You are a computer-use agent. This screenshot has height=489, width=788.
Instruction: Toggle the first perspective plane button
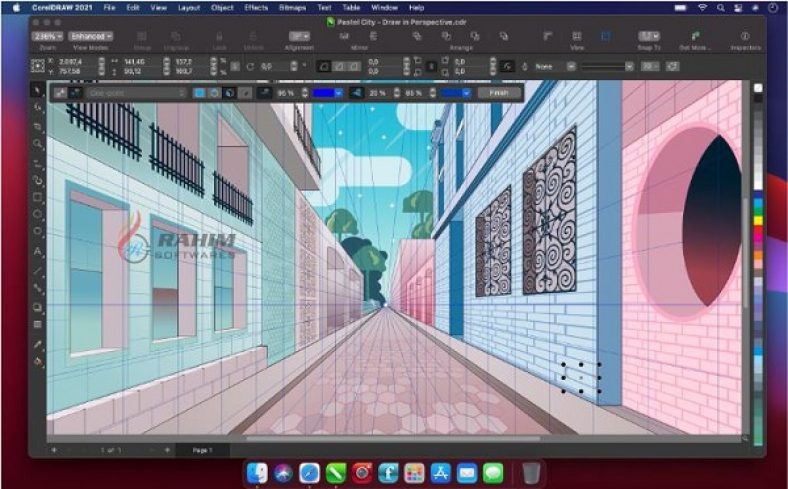pos(199,92)
